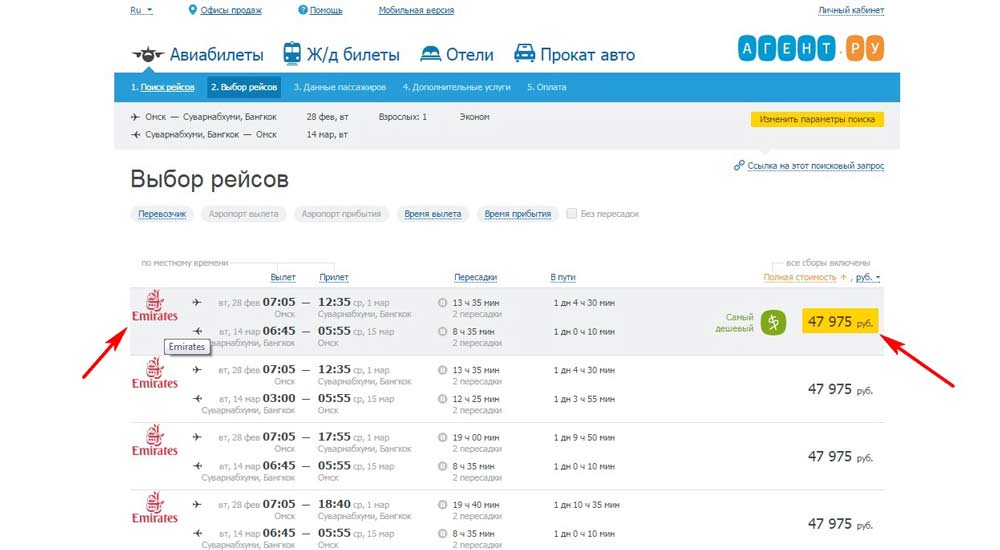Select step 5 Оплата

pyautogui.click(x=547, y=87)
